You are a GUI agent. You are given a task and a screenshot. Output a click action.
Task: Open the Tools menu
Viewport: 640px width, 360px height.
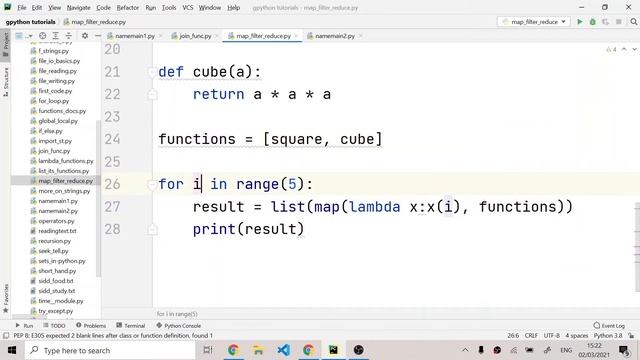pos(169,7)
